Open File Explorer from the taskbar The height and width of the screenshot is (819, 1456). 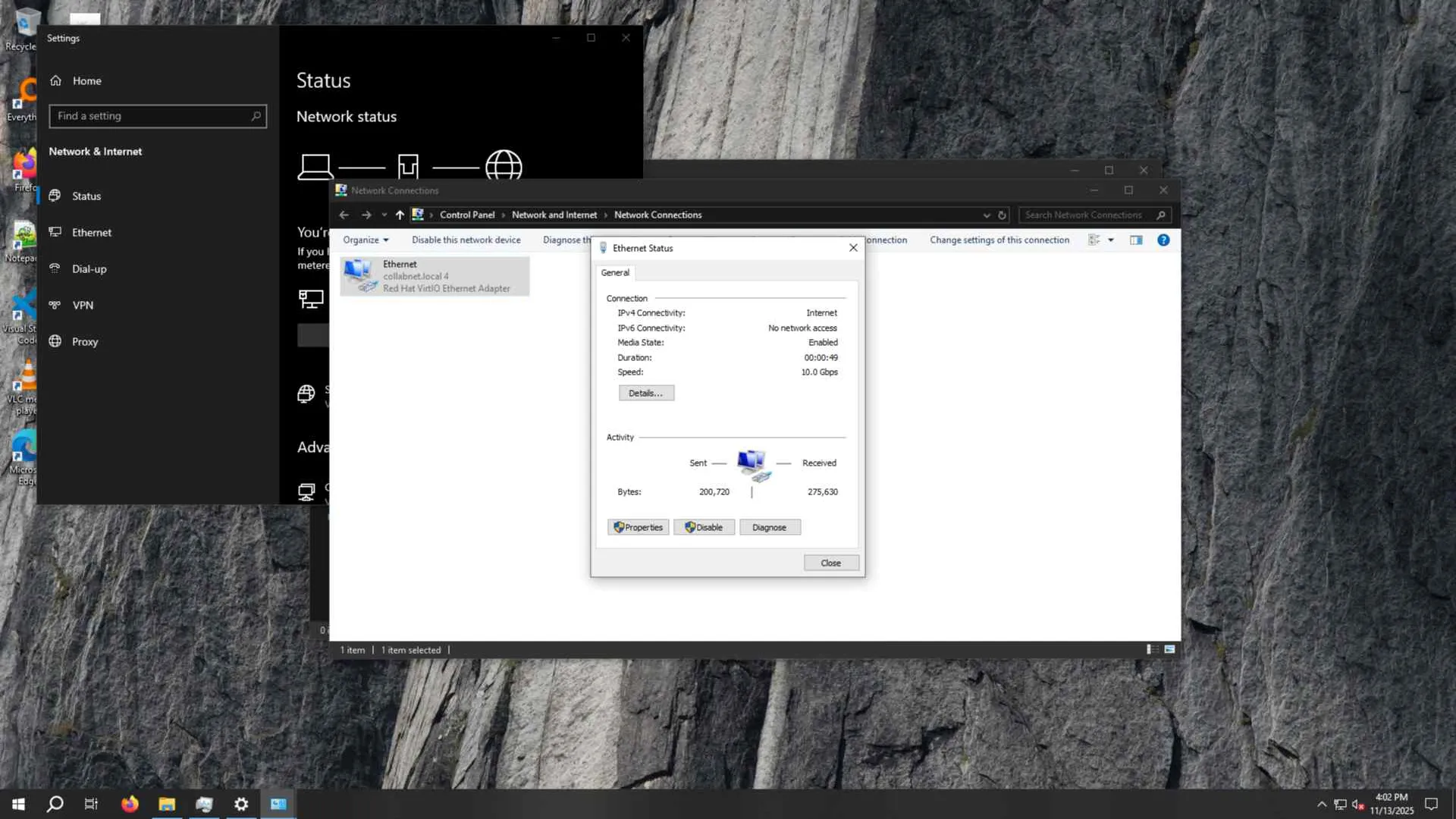coord(167,805)
